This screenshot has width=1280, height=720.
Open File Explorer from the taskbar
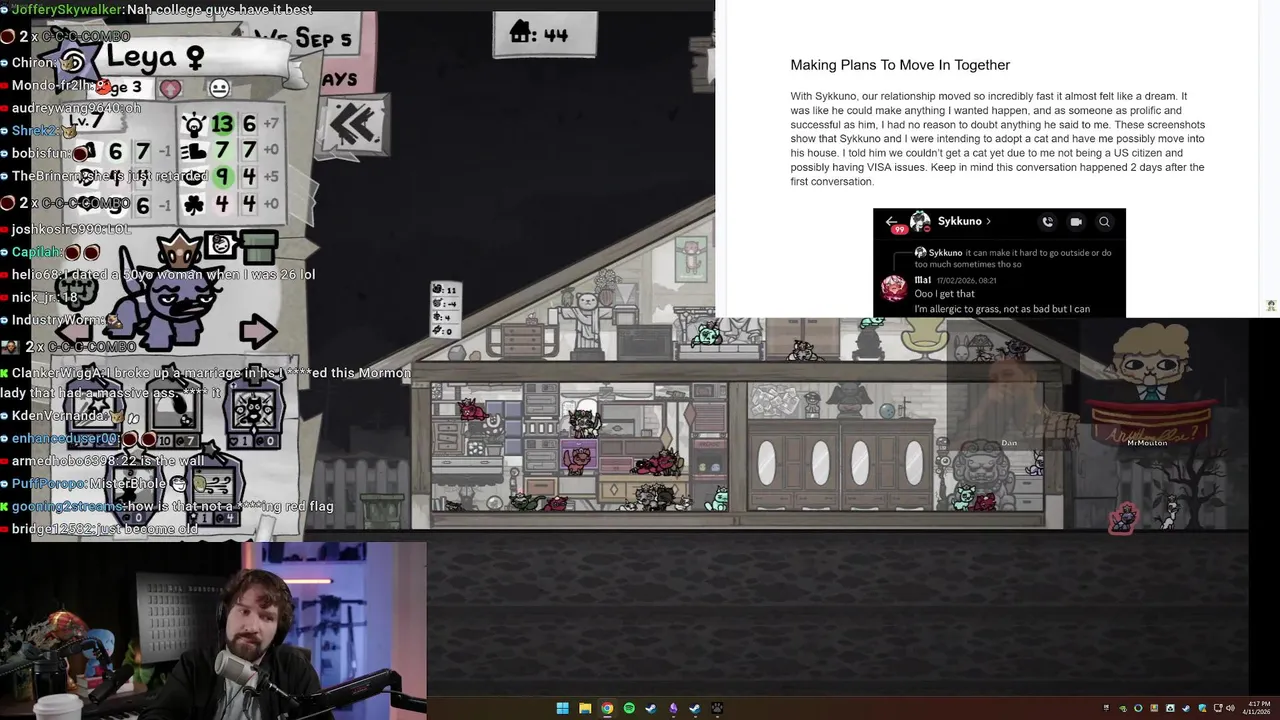tap(585, 709)
